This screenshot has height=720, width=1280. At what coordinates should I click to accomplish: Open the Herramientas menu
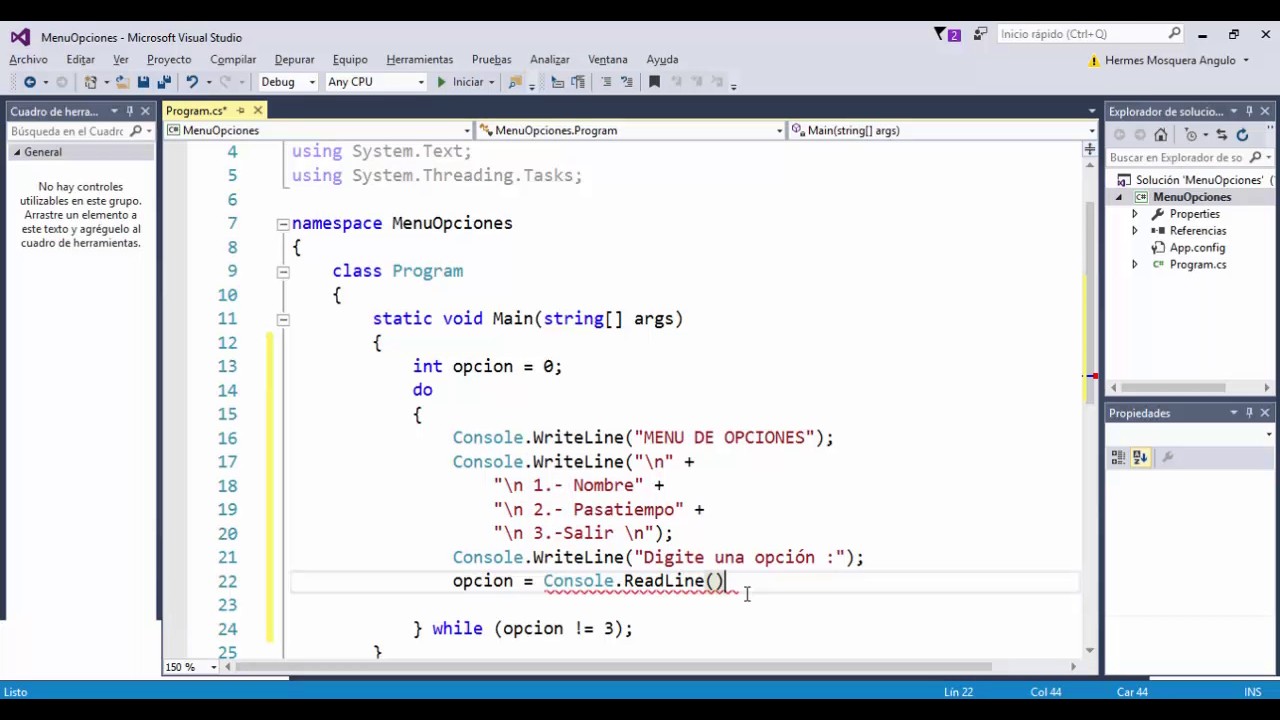click(420, 60)
